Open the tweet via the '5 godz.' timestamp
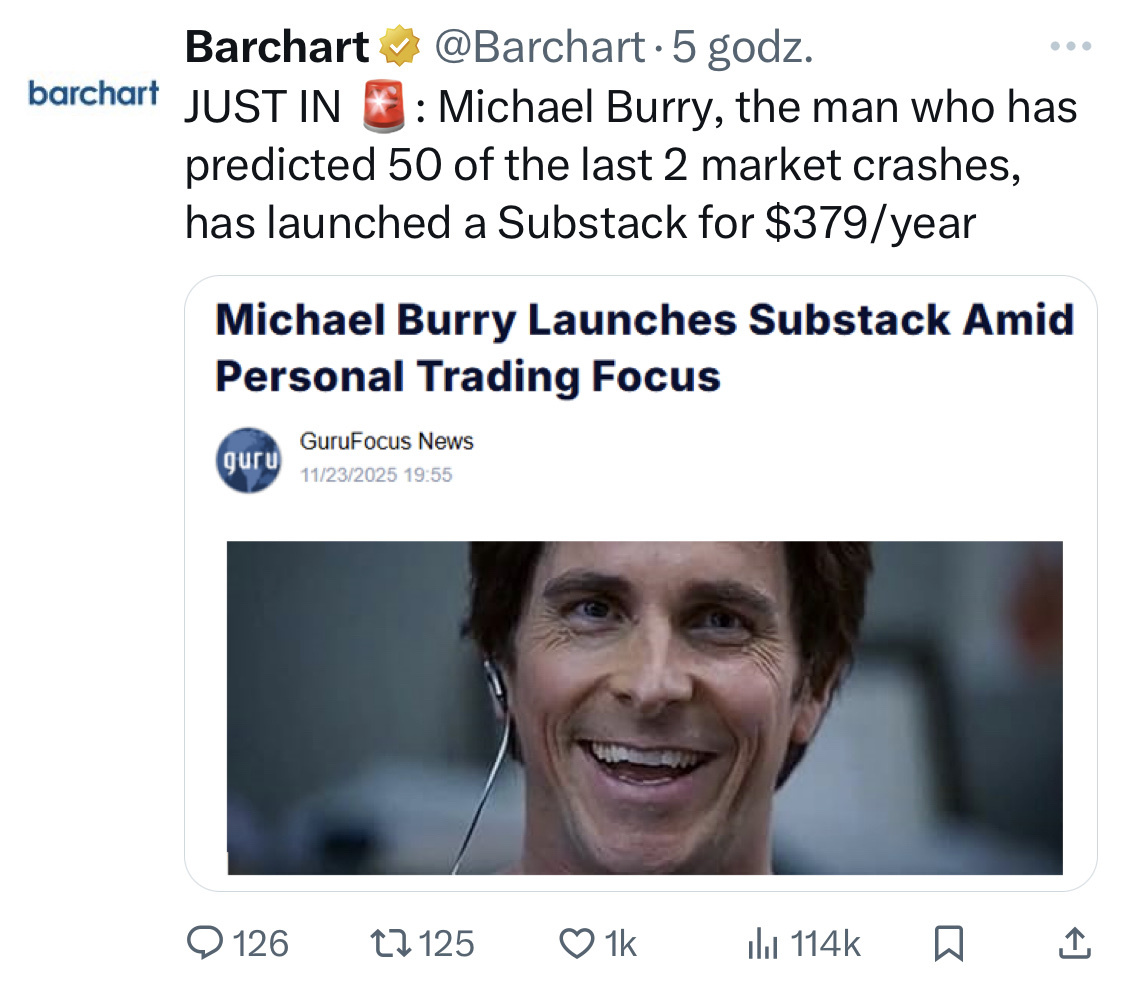This screenshot has width=1125, height=987. click(x=741, y=46)
